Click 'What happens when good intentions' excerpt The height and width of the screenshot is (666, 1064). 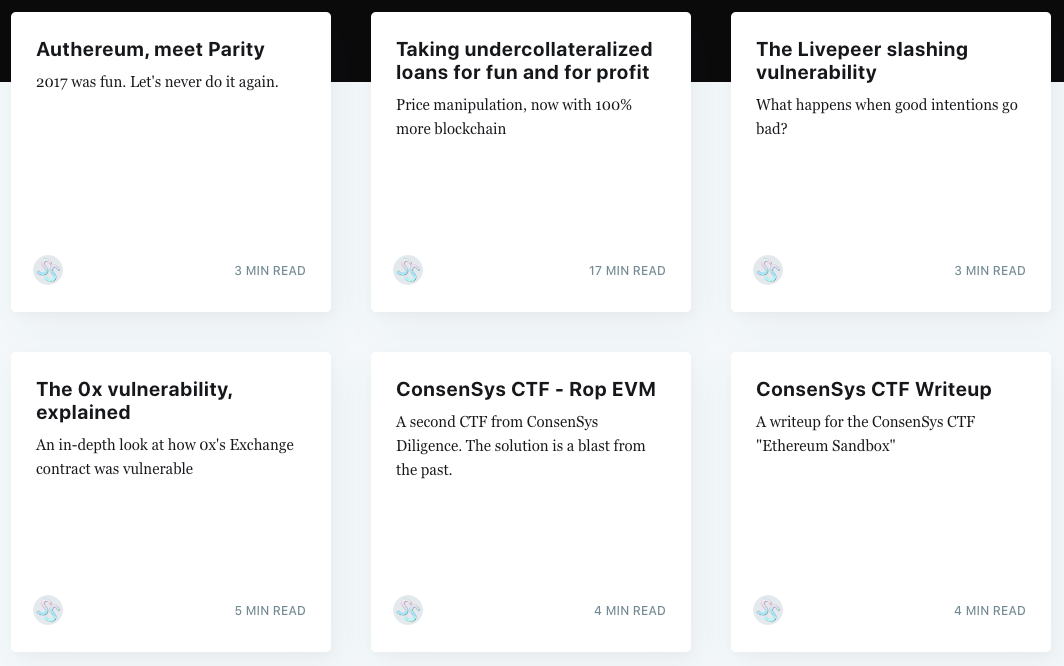click(x=887, y=117)
